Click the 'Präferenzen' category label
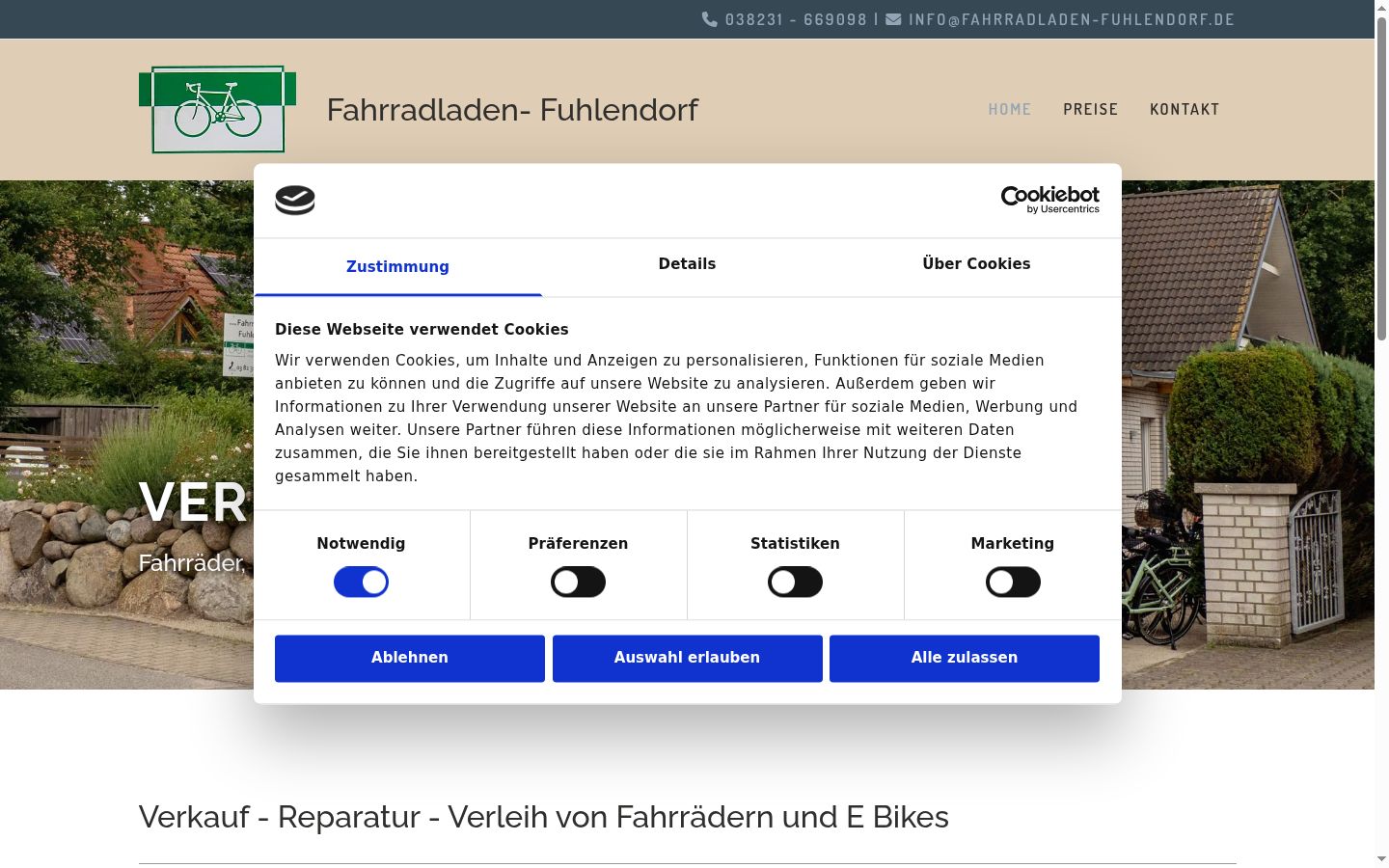 pos(578,544)
